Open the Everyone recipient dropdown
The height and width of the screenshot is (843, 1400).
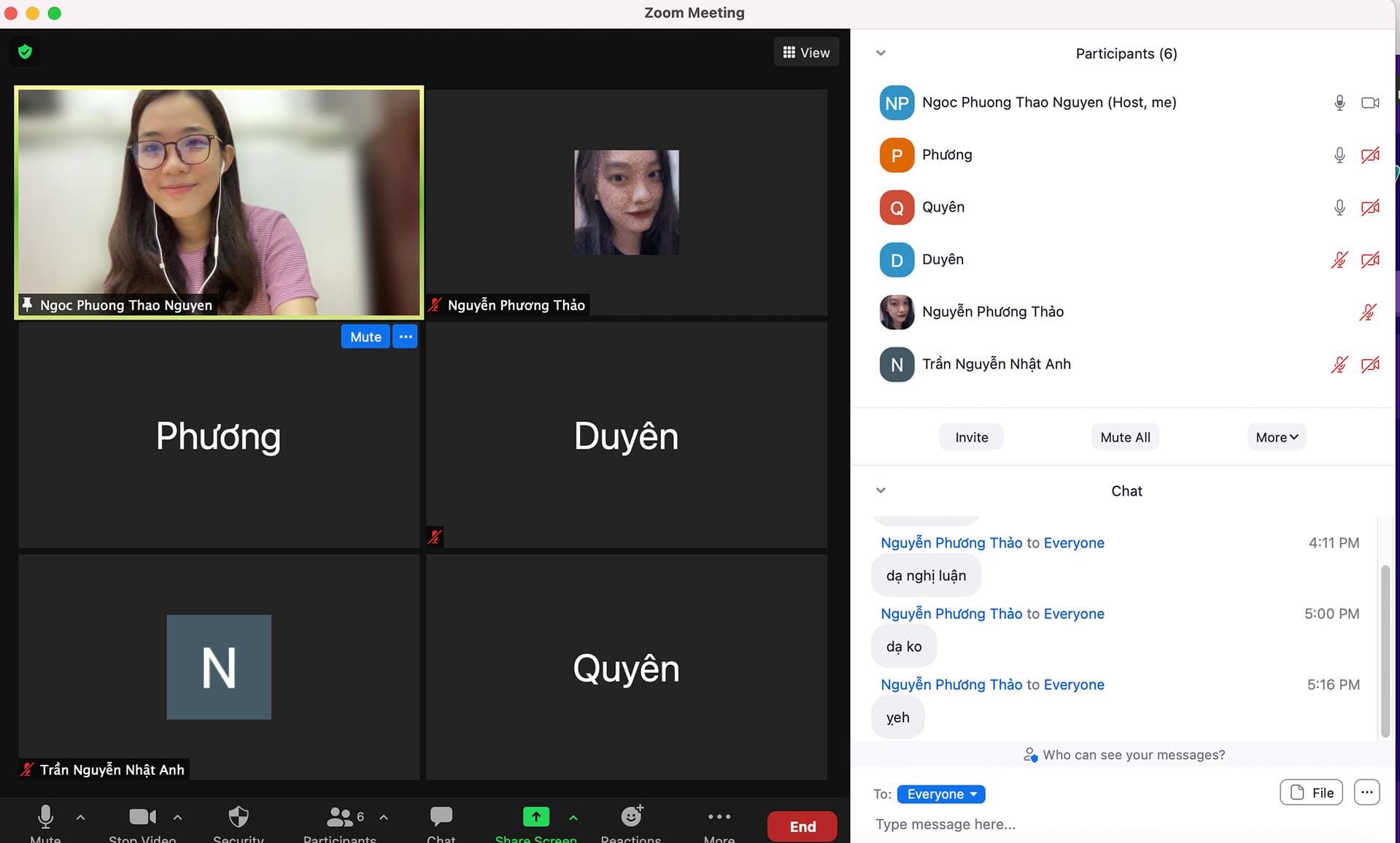click(940, 794)
